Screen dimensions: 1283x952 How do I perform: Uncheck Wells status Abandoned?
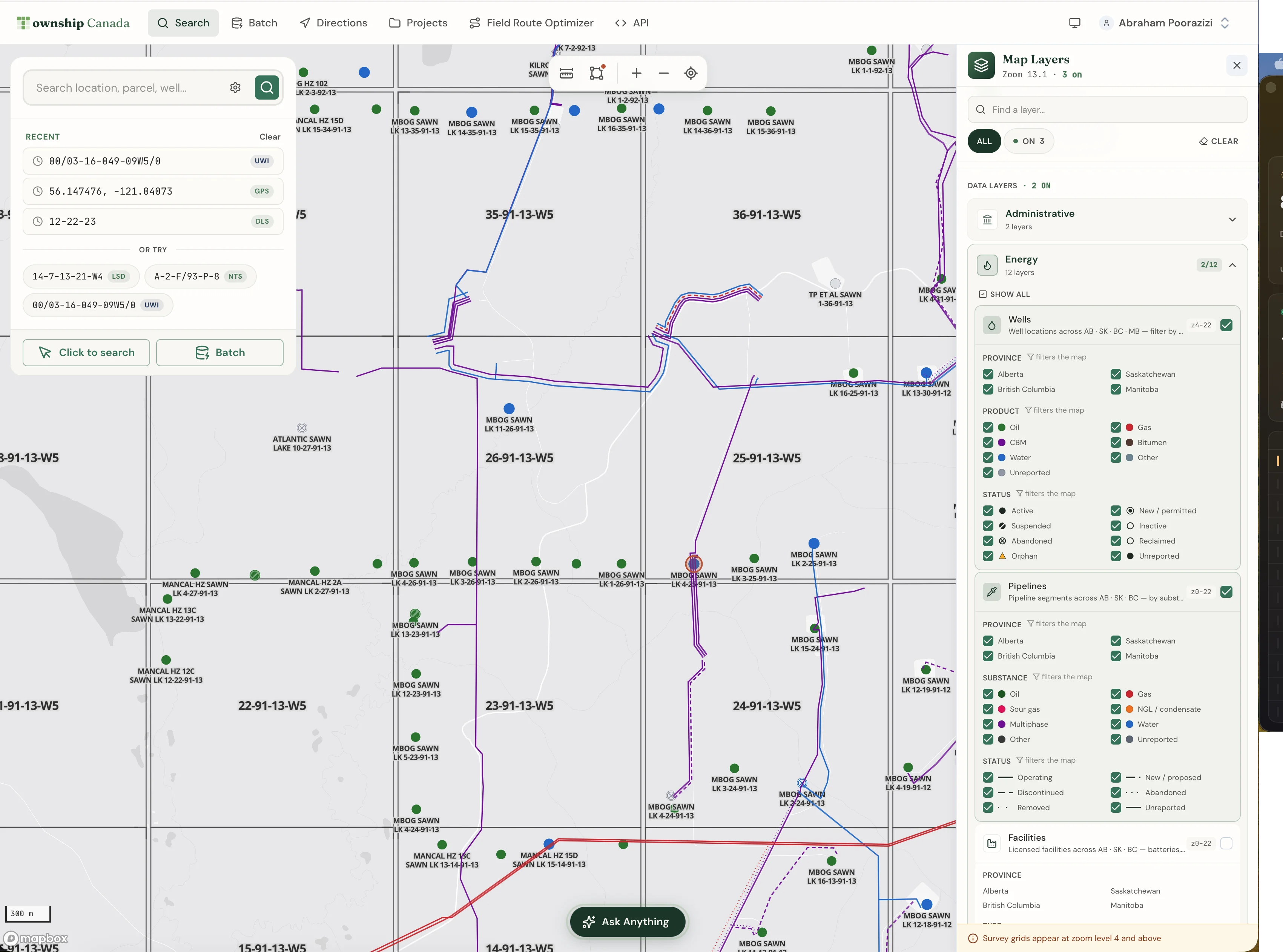(x=988, y=541)
